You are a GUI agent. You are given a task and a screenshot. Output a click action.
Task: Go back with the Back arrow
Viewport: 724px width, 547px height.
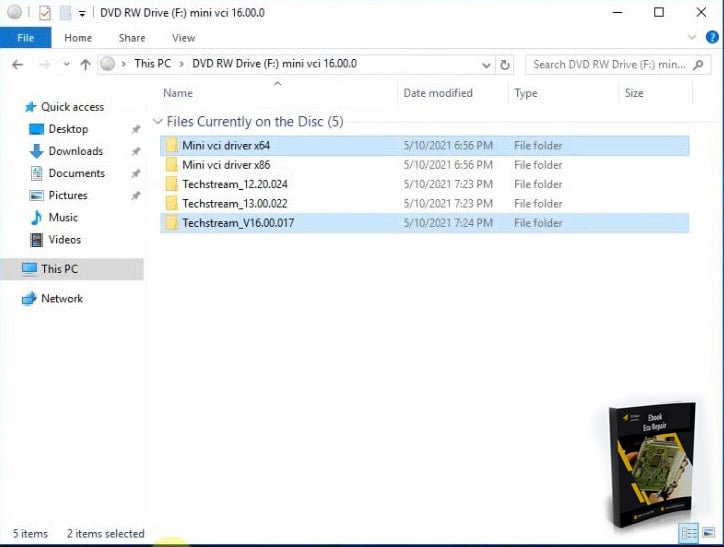point(18,65)
